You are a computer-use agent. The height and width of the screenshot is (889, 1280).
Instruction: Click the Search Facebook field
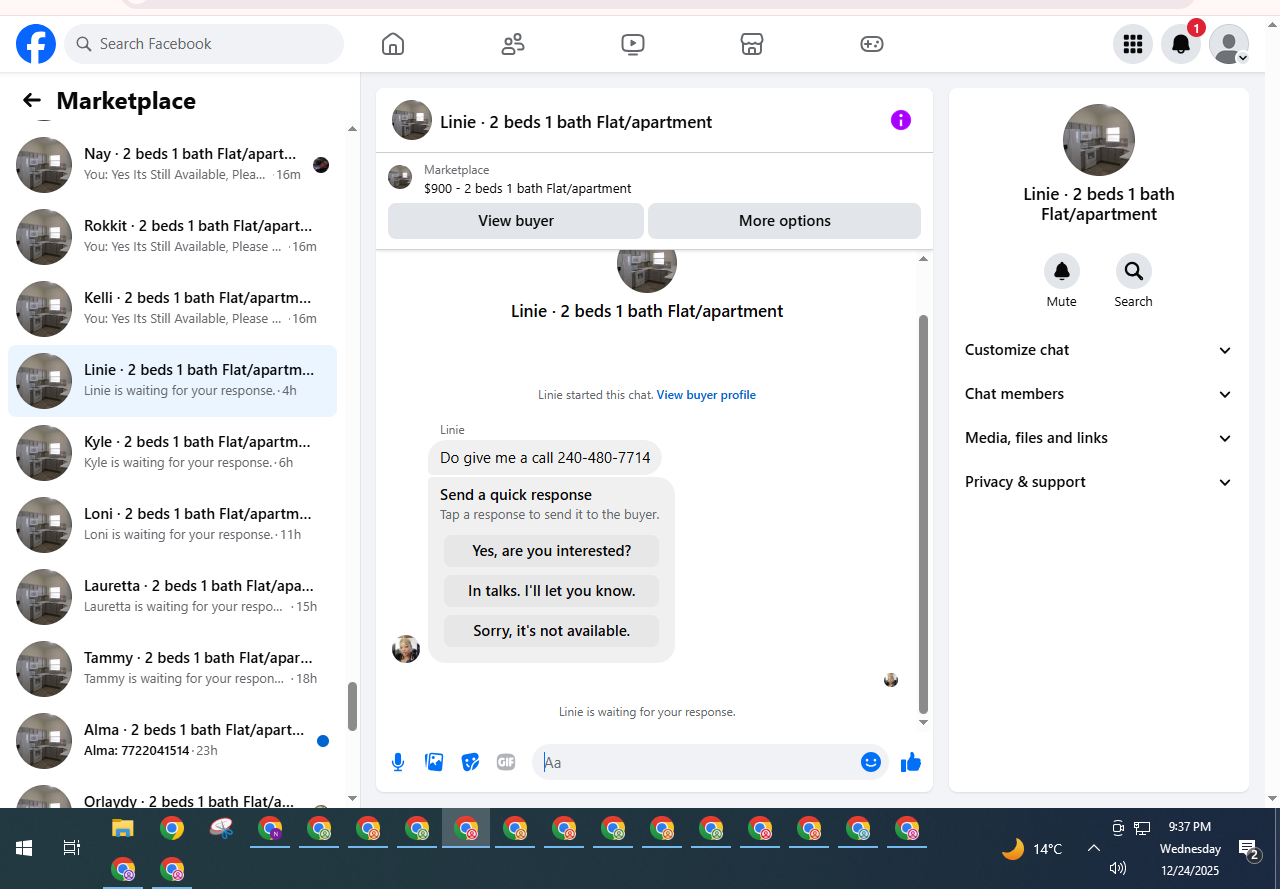click(204, 44)
